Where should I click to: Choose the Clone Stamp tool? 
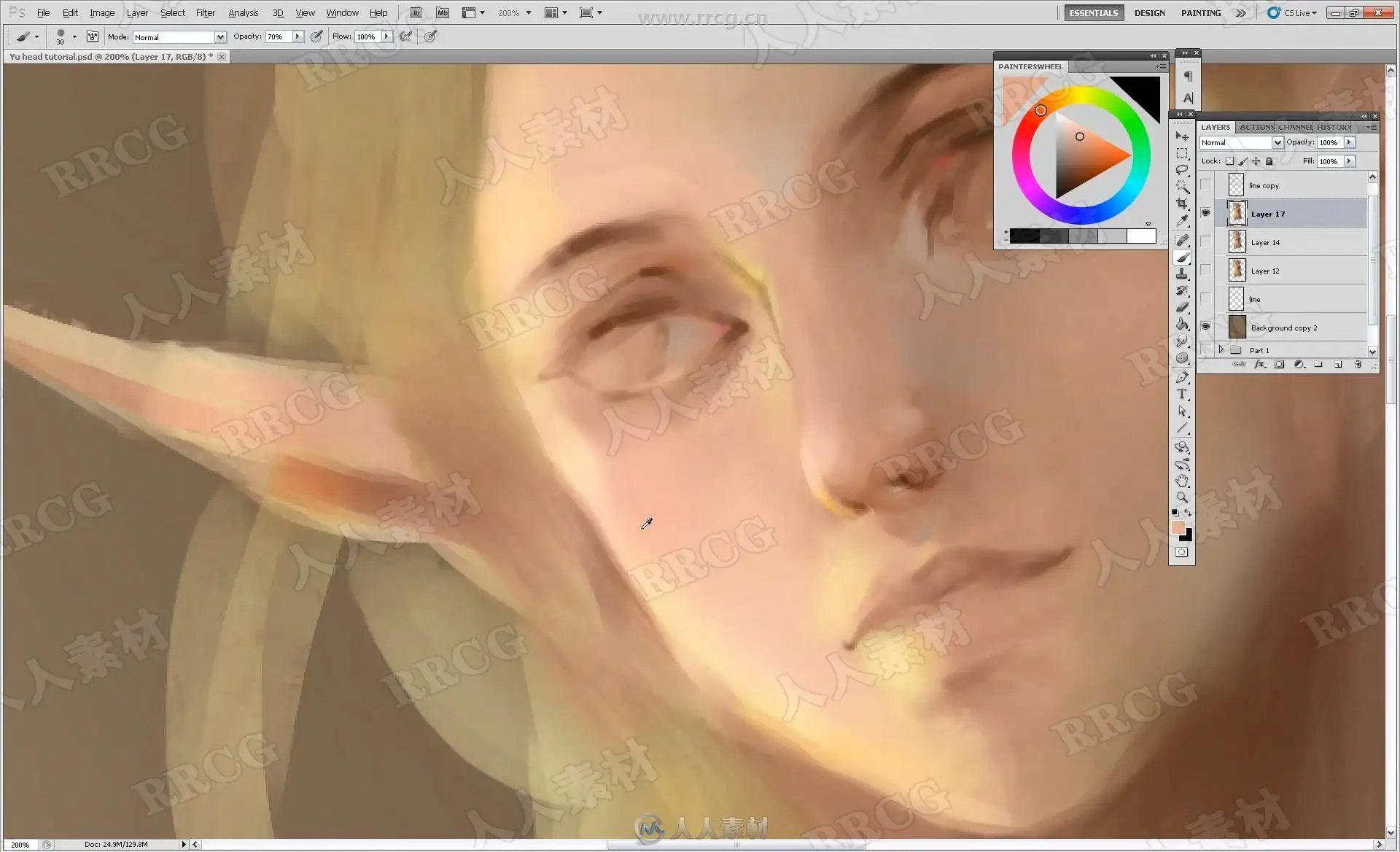click(1182, 274)
